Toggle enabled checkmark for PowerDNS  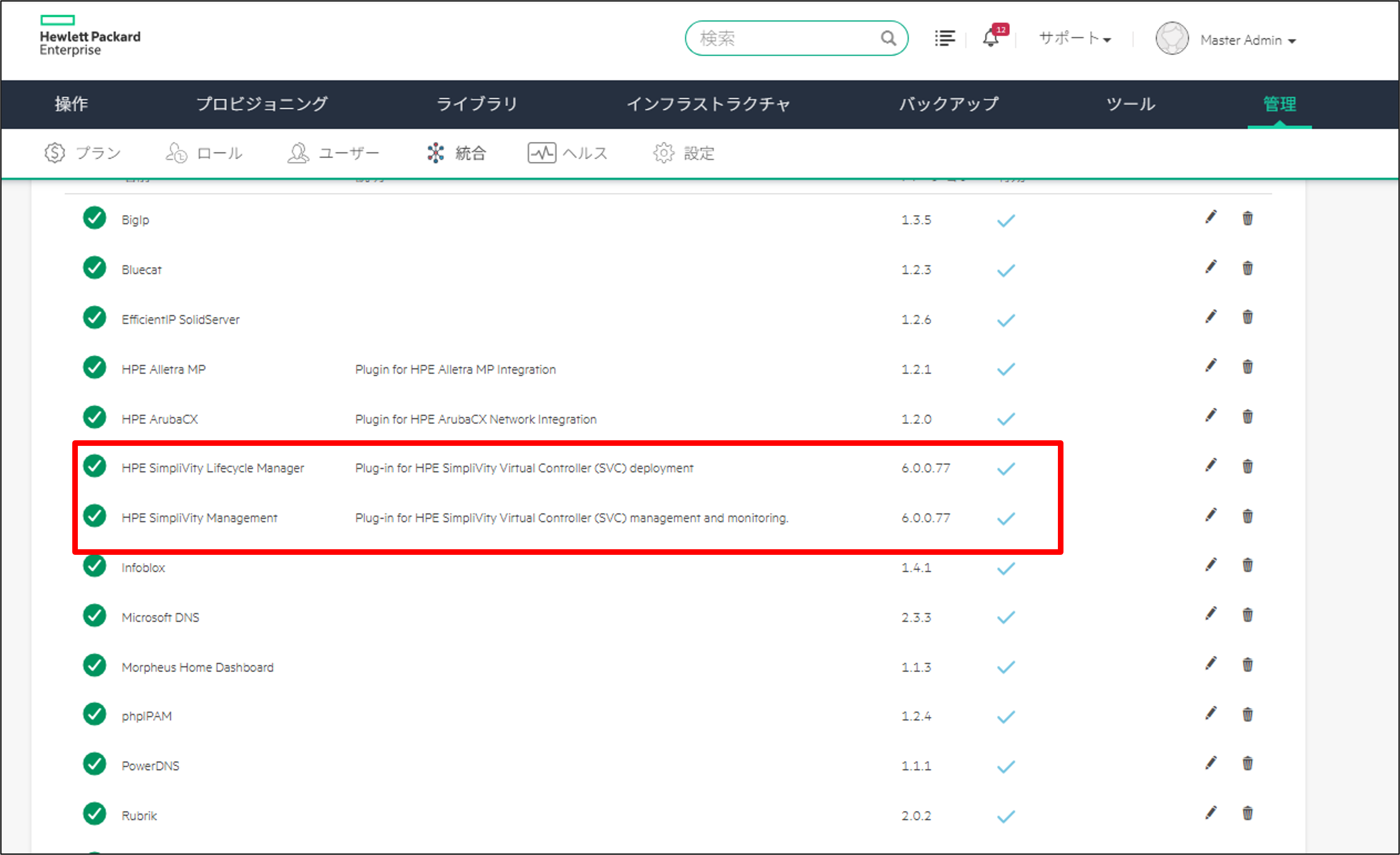pos(1006,767)
